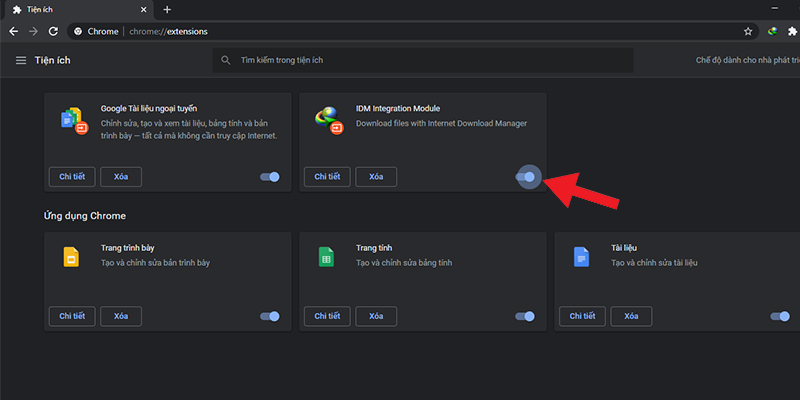Click the Tiện ích page title
800x400 pixels.
tap(53, 60)
